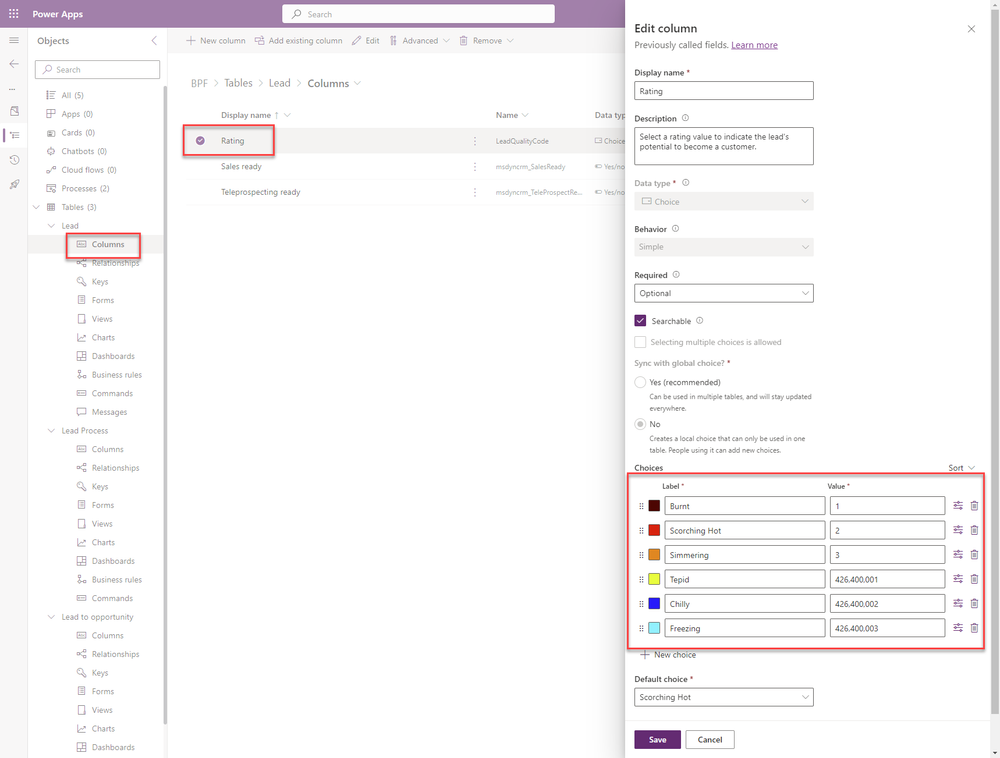
Task: Click the Tables breadcrumb item
Action: (238, 83)
